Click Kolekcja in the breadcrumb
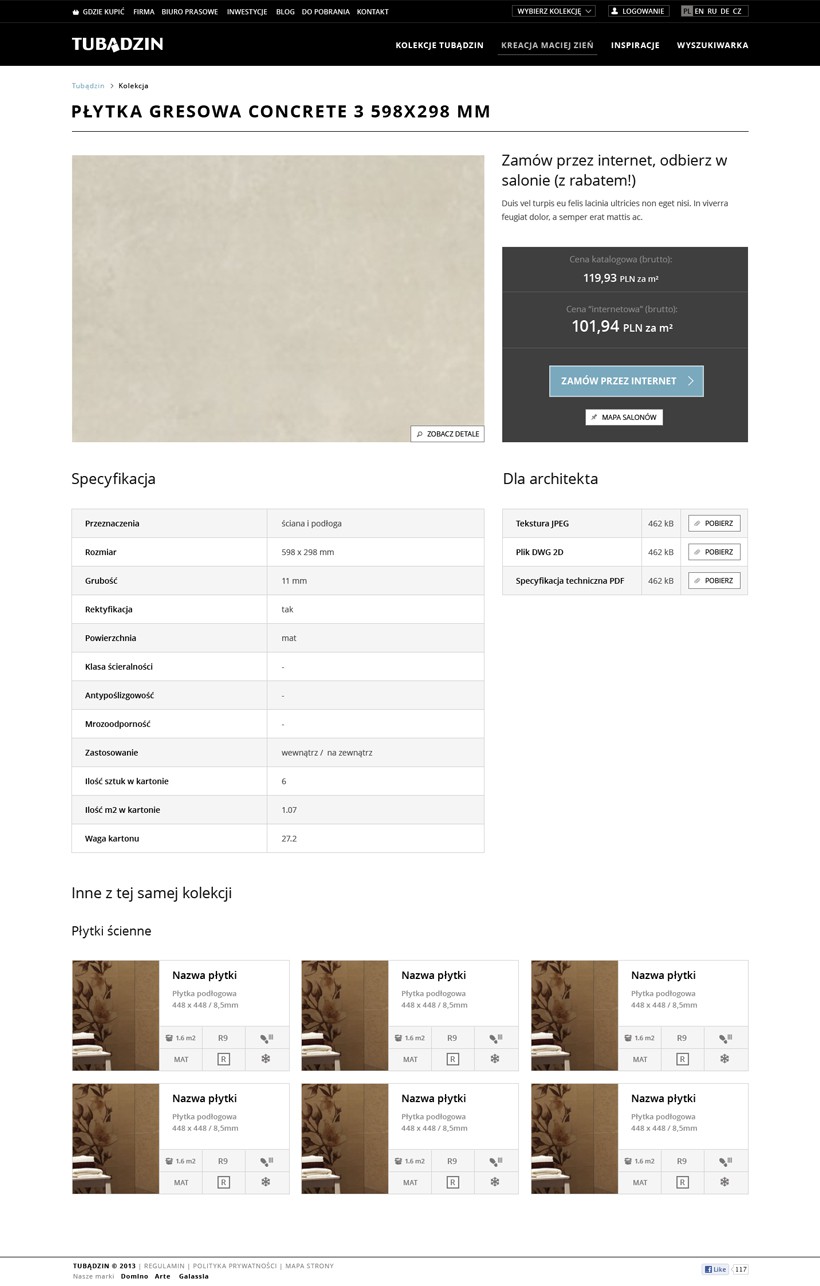This screenshot has height=1286, width=820. tap(133, 86)
